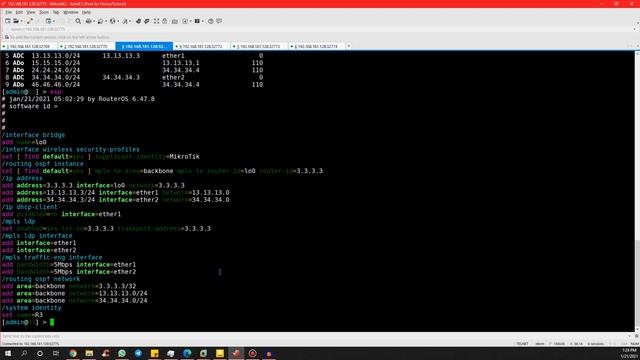Click the add new tab button after the tabs

[x=349, y=46]
